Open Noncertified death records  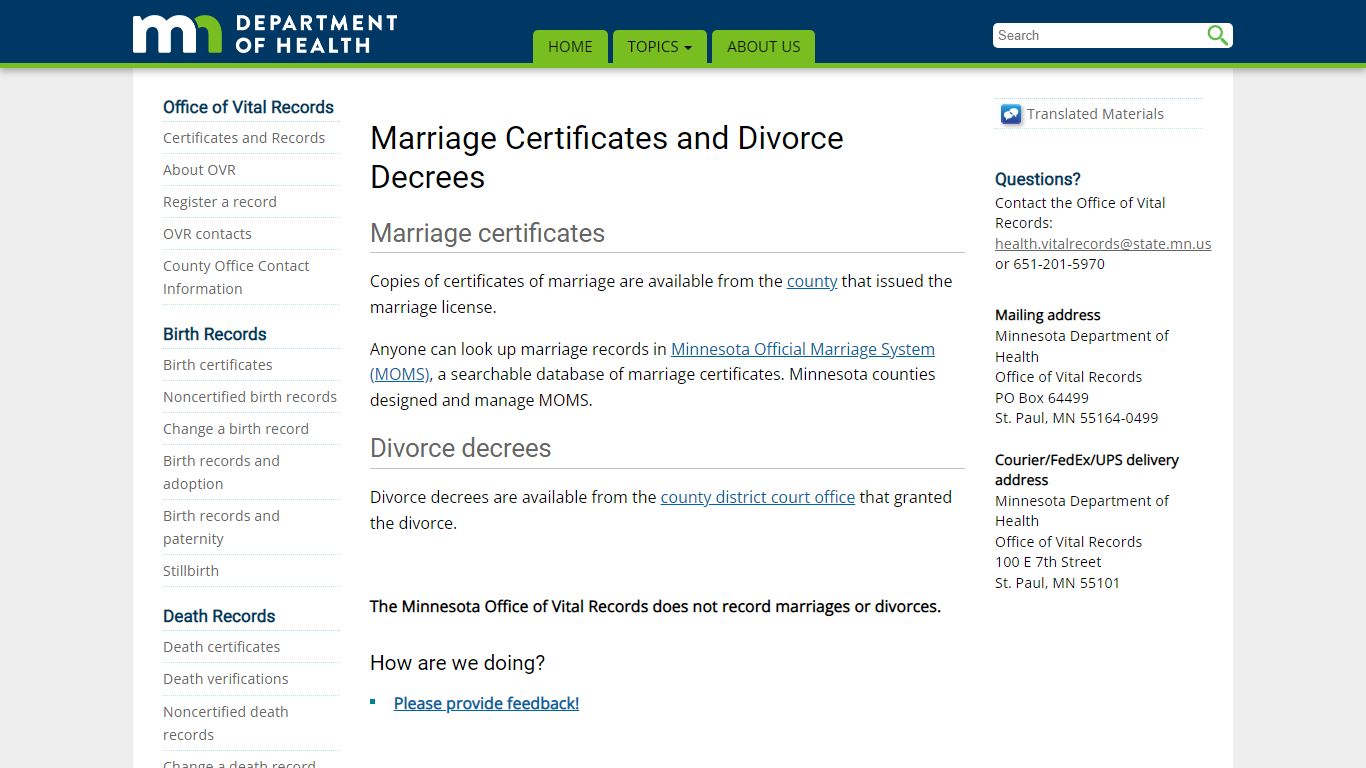[226, 723]
